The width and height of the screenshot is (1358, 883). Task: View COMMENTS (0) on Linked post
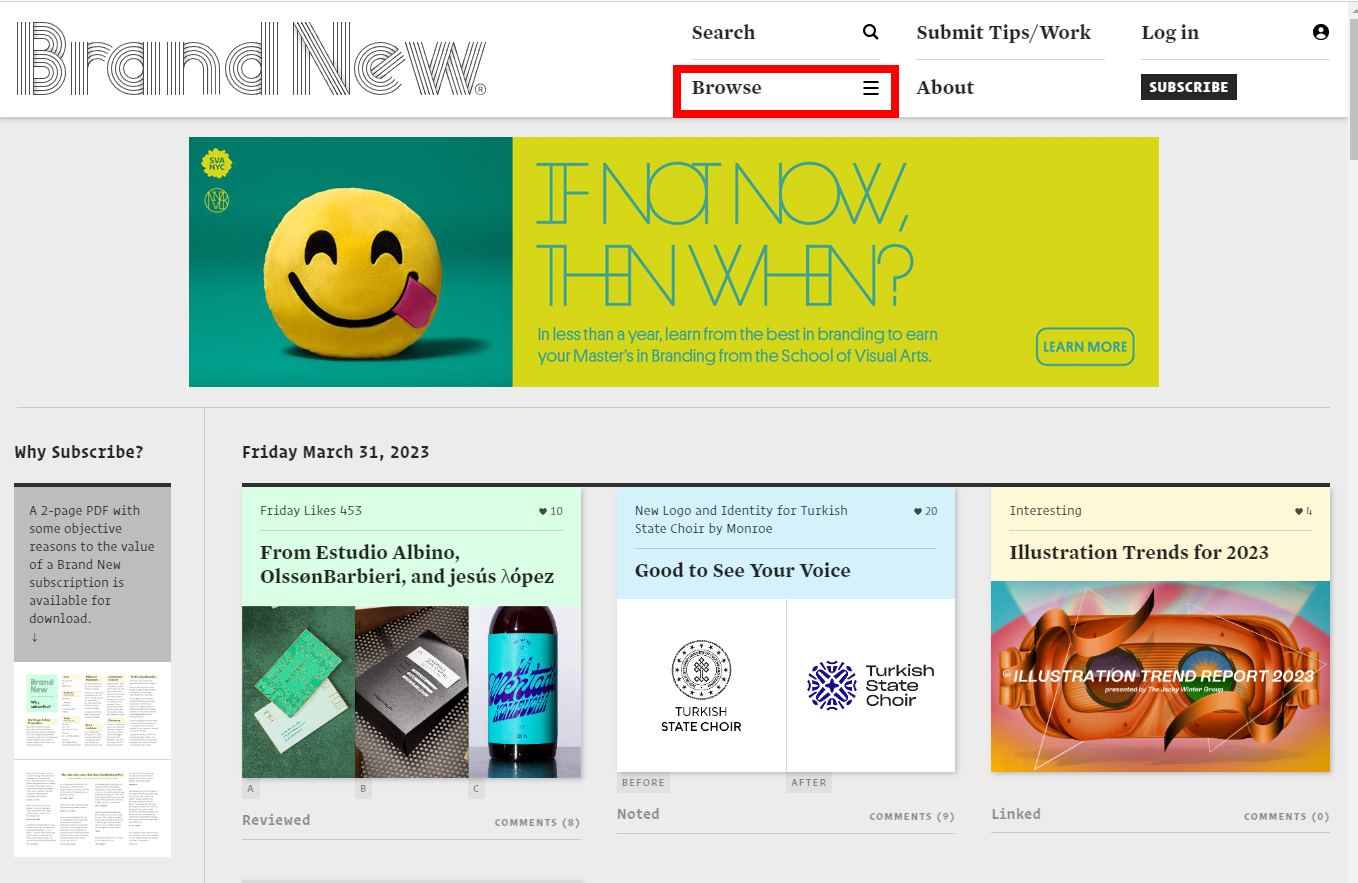pos(1287,816)
